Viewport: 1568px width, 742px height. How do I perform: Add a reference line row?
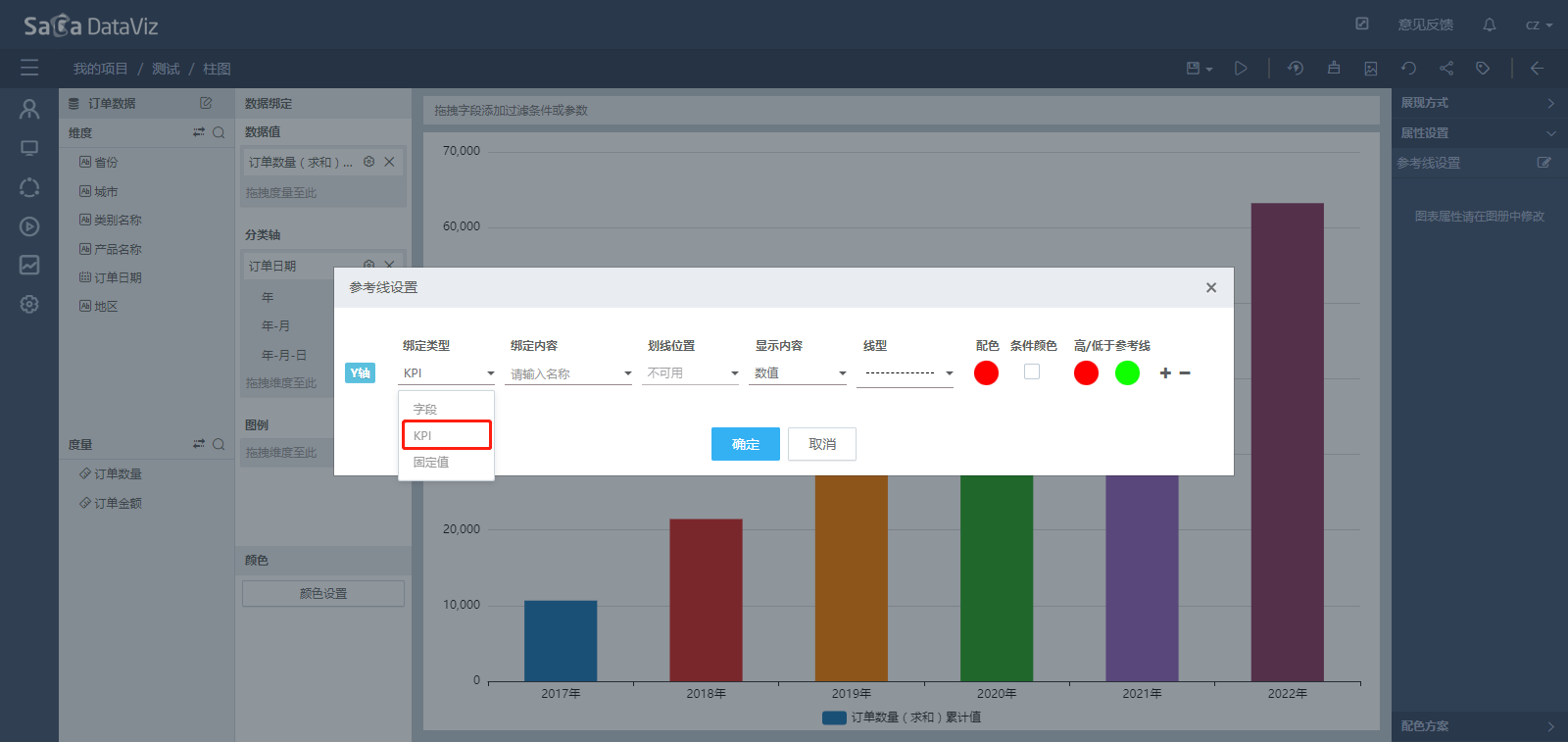tap(1165, 372)
